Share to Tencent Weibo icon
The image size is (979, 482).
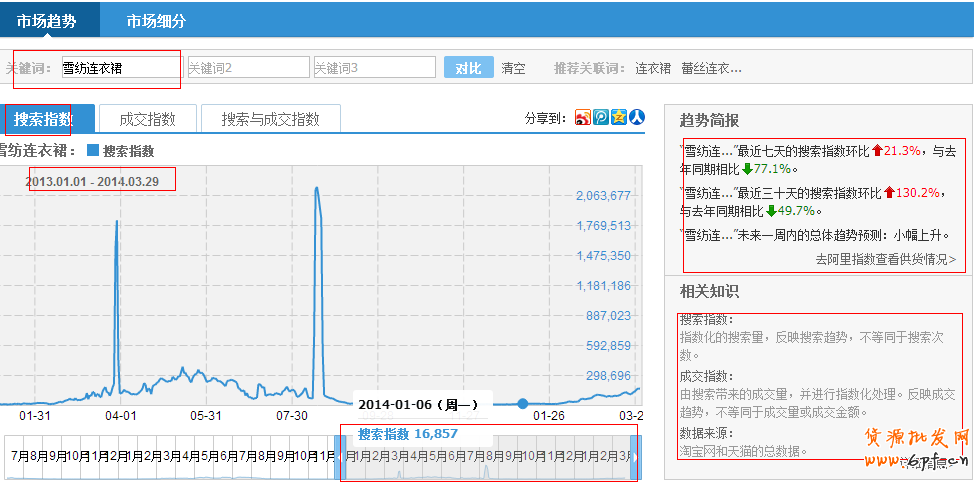[x=601, y=118]
